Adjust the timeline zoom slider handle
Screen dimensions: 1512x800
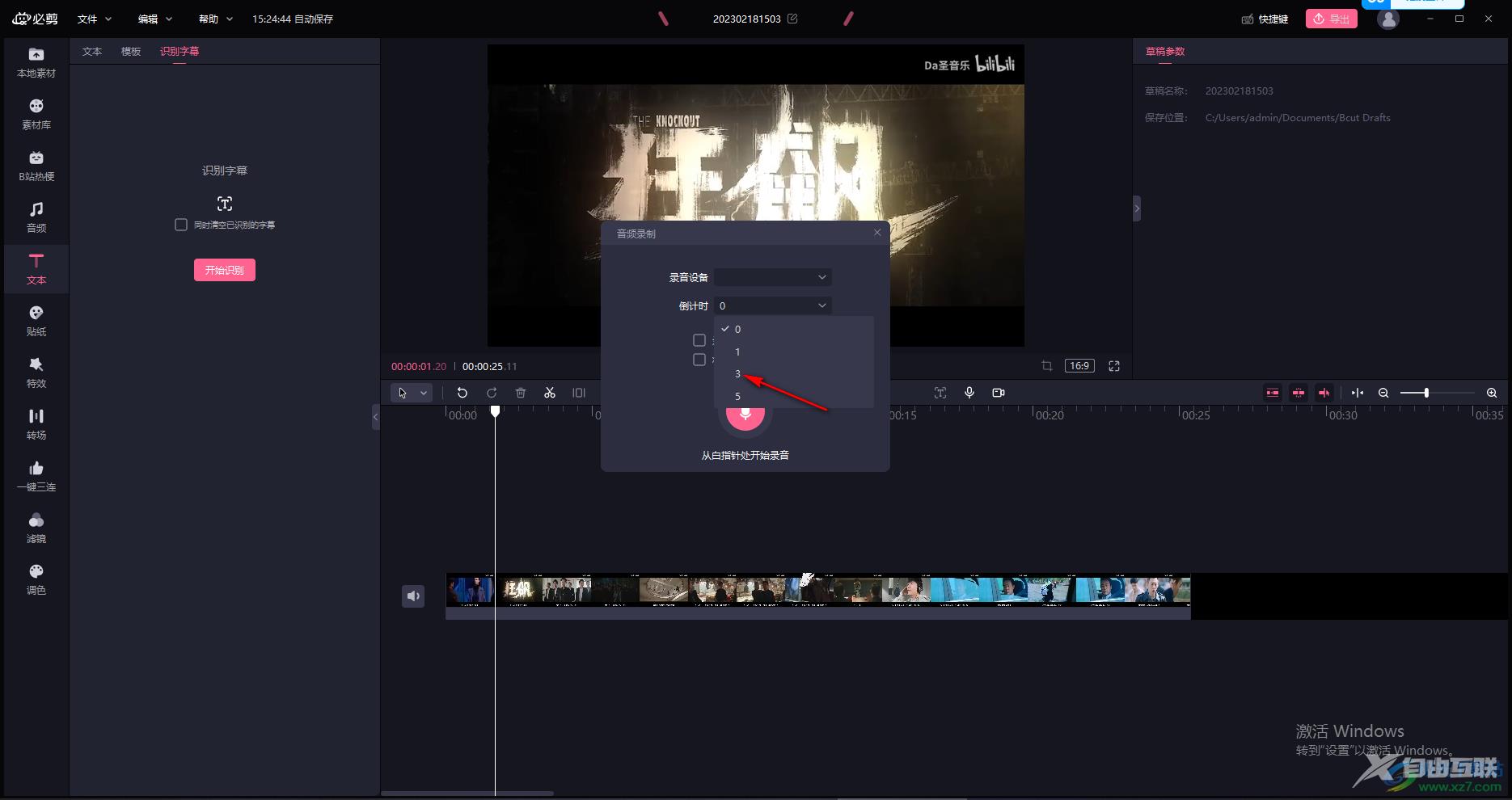tap(1426, 393)
